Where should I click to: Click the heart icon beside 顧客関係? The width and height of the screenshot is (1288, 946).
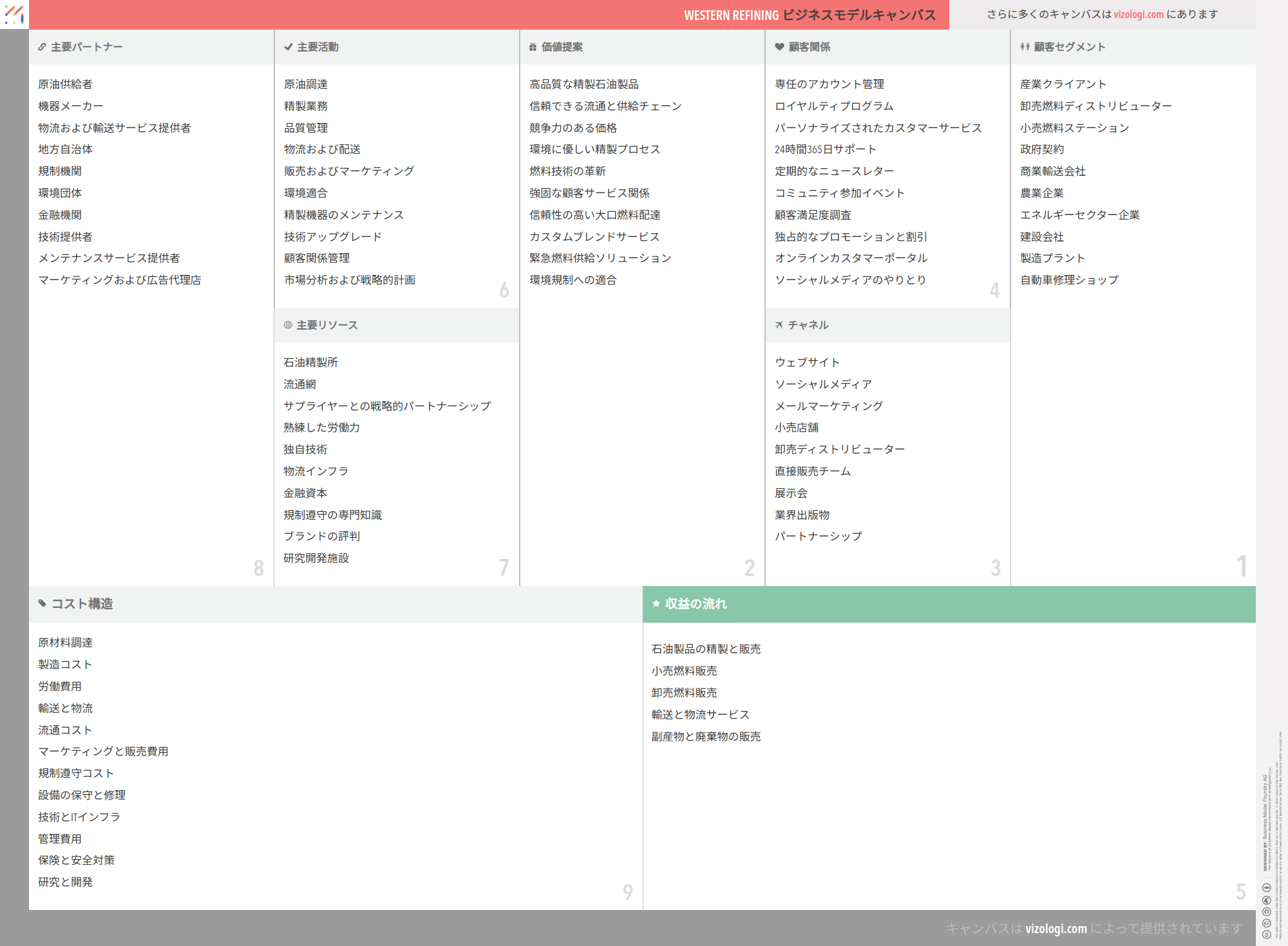tap(779, 47)
